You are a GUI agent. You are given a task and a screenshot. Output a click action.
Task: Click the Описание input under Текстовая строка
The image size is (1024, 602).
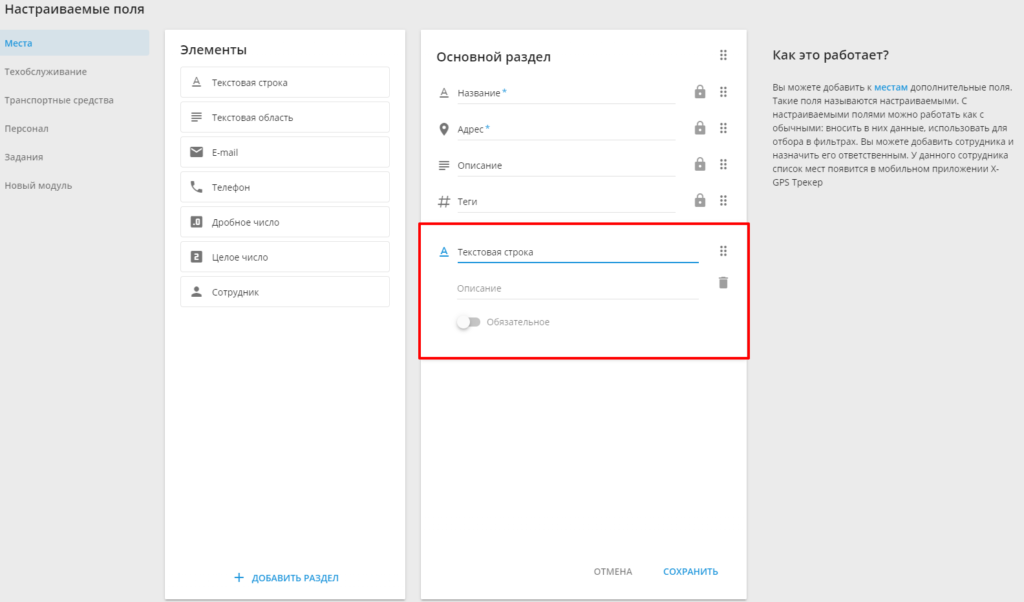tap(577, 288)
